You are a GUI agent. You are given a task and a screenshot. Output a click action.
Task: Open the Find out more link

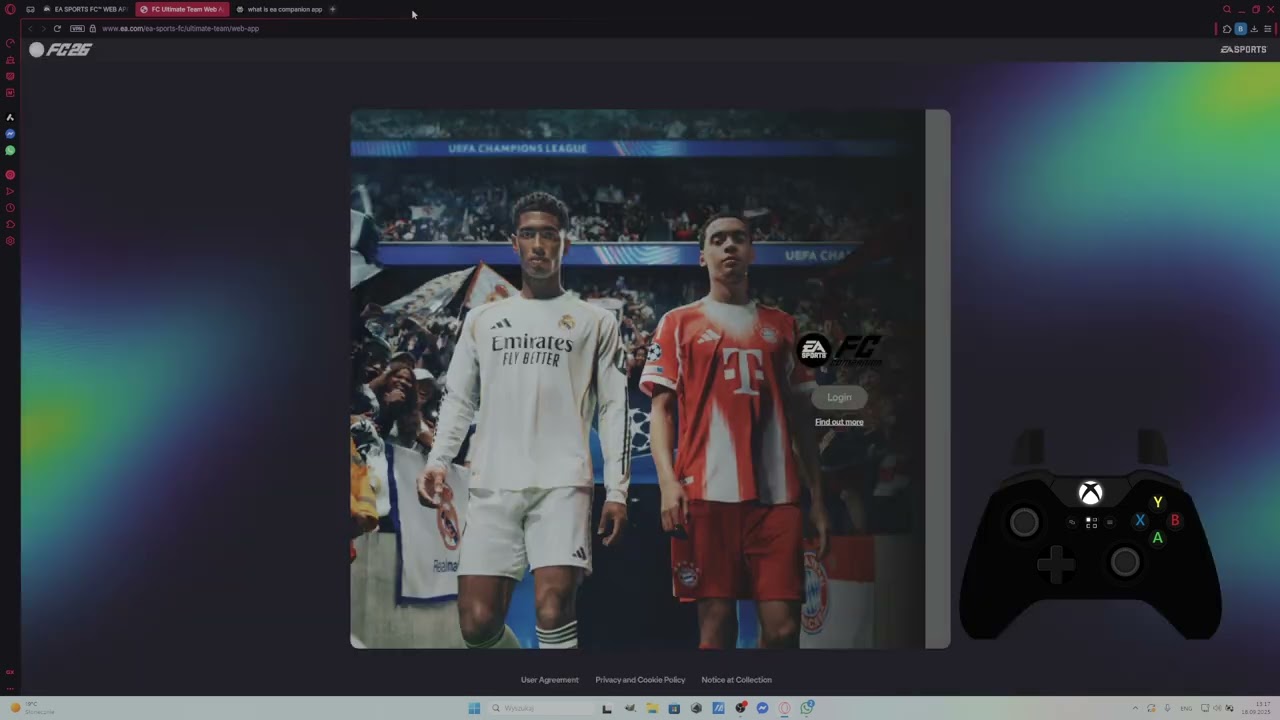click(839, 422)
